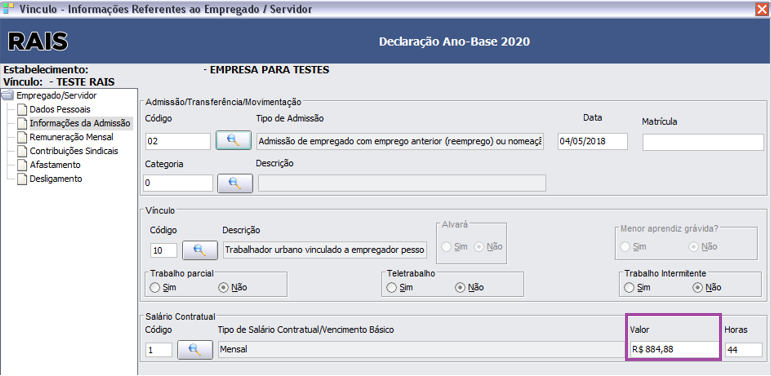Select Sim for Trabalho Intermitente
The image size is (771, 376).
click(x=628, y=288)
